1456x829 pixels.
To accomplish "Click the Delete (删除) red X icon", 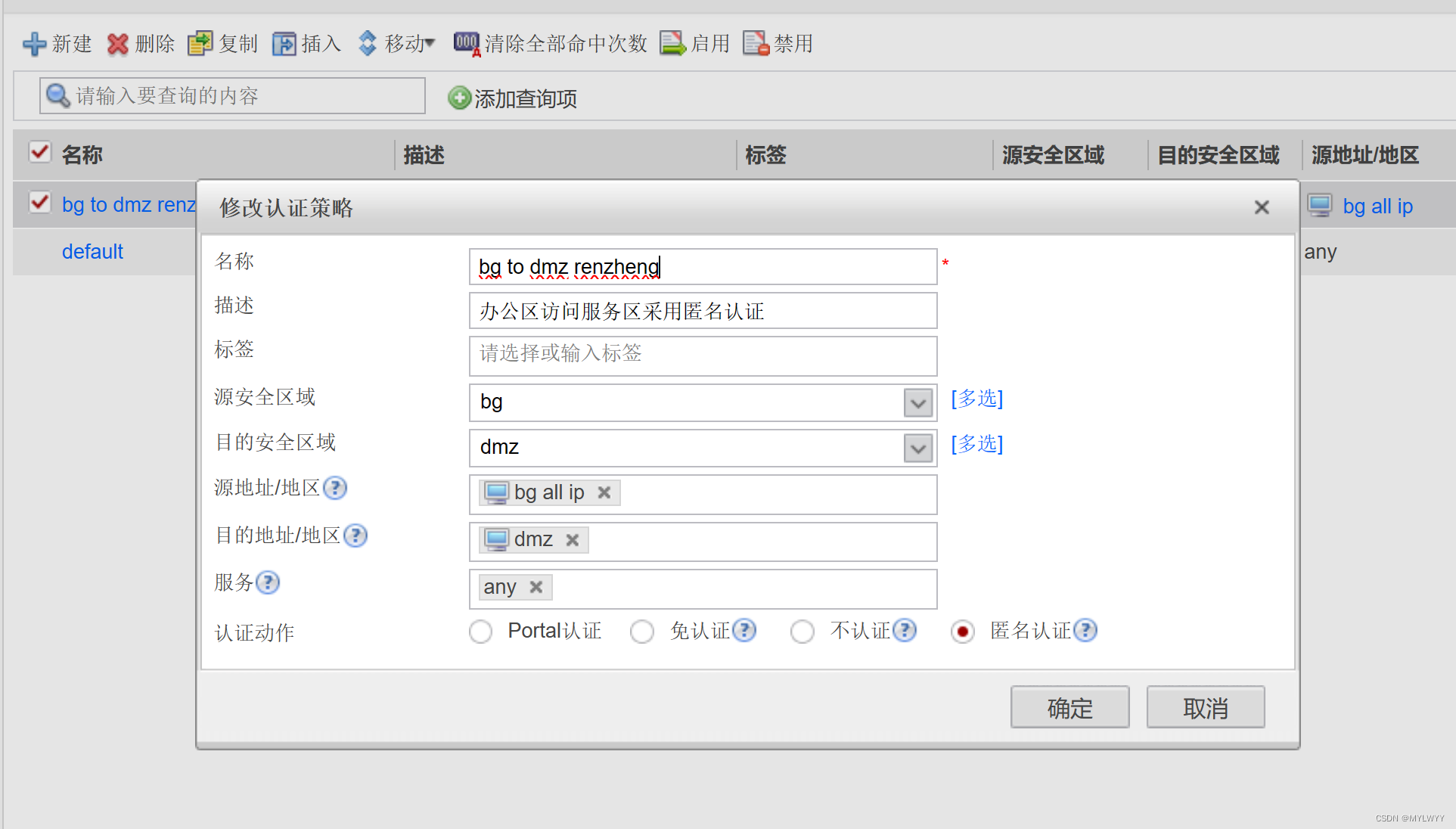I will coord(118,44).
